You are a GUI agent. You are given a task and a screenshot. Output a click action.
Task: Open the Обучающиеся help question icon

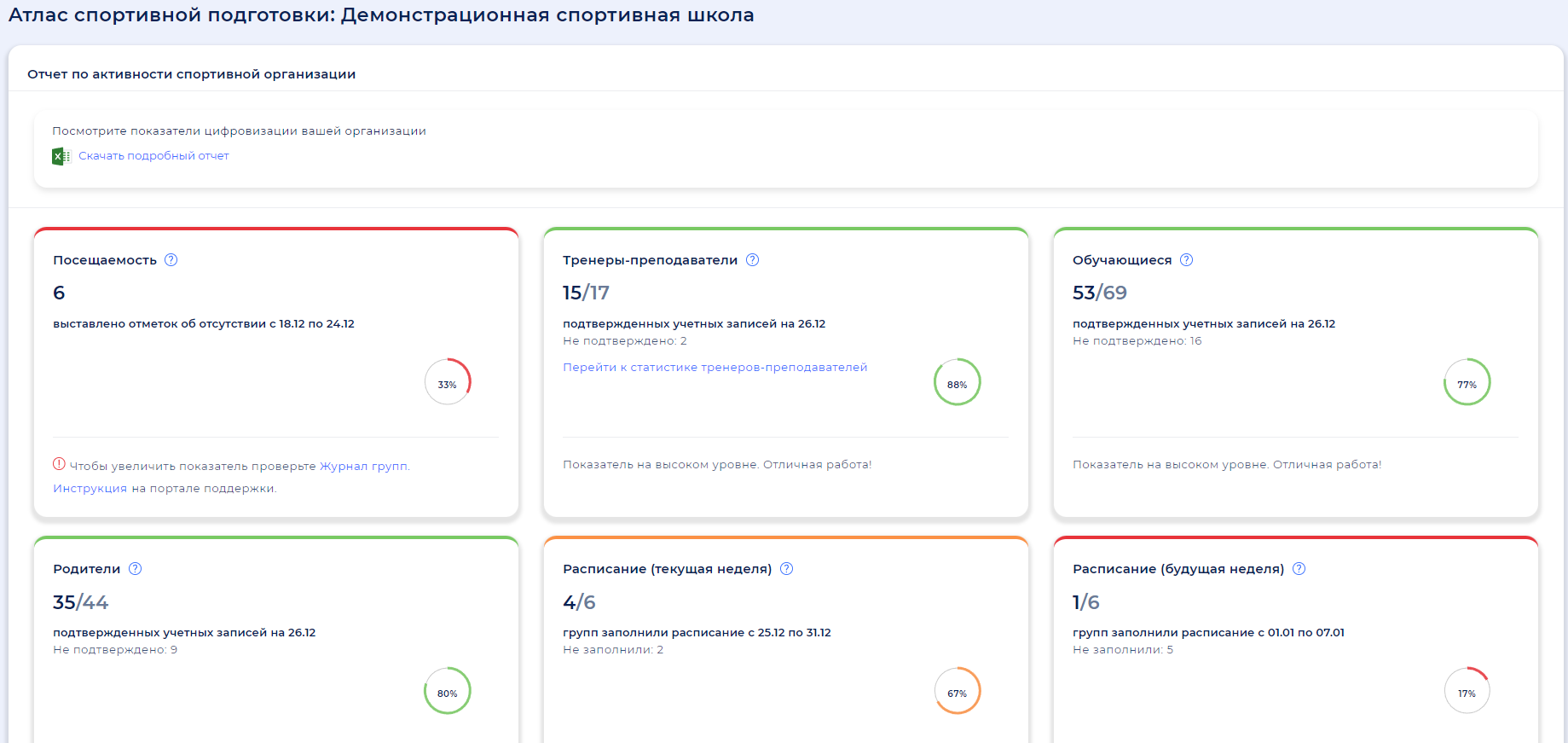point(1186,260)
